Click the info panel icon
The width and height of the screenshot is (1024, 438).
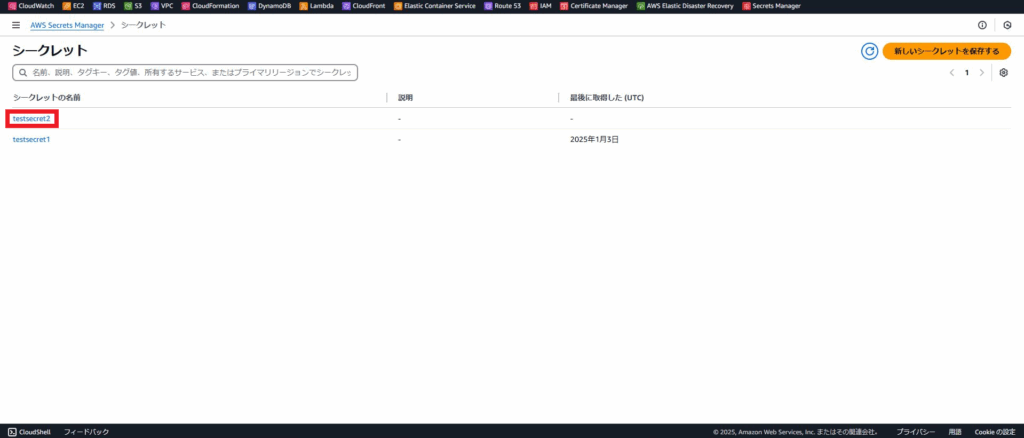982,25
